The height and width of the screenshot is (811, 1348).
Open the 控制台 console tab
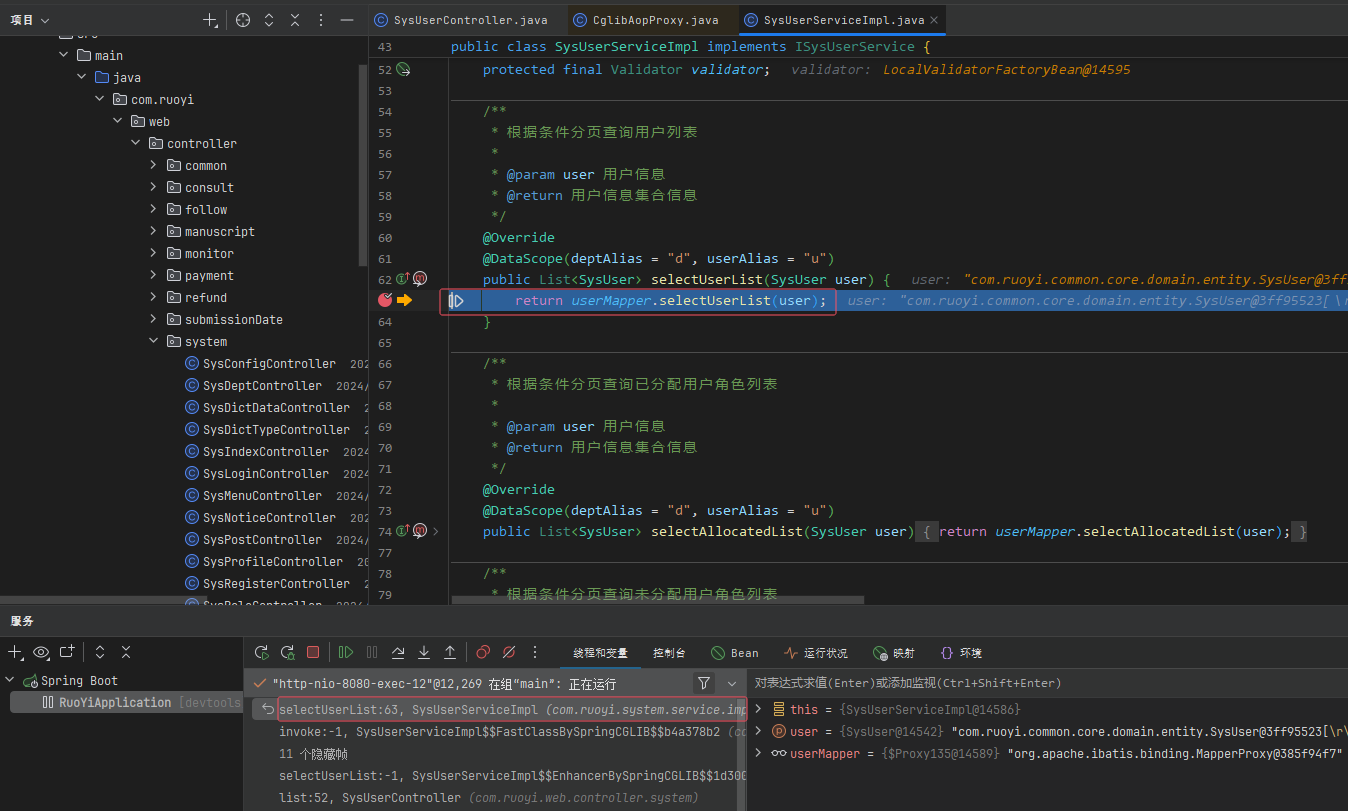(669, 653)
